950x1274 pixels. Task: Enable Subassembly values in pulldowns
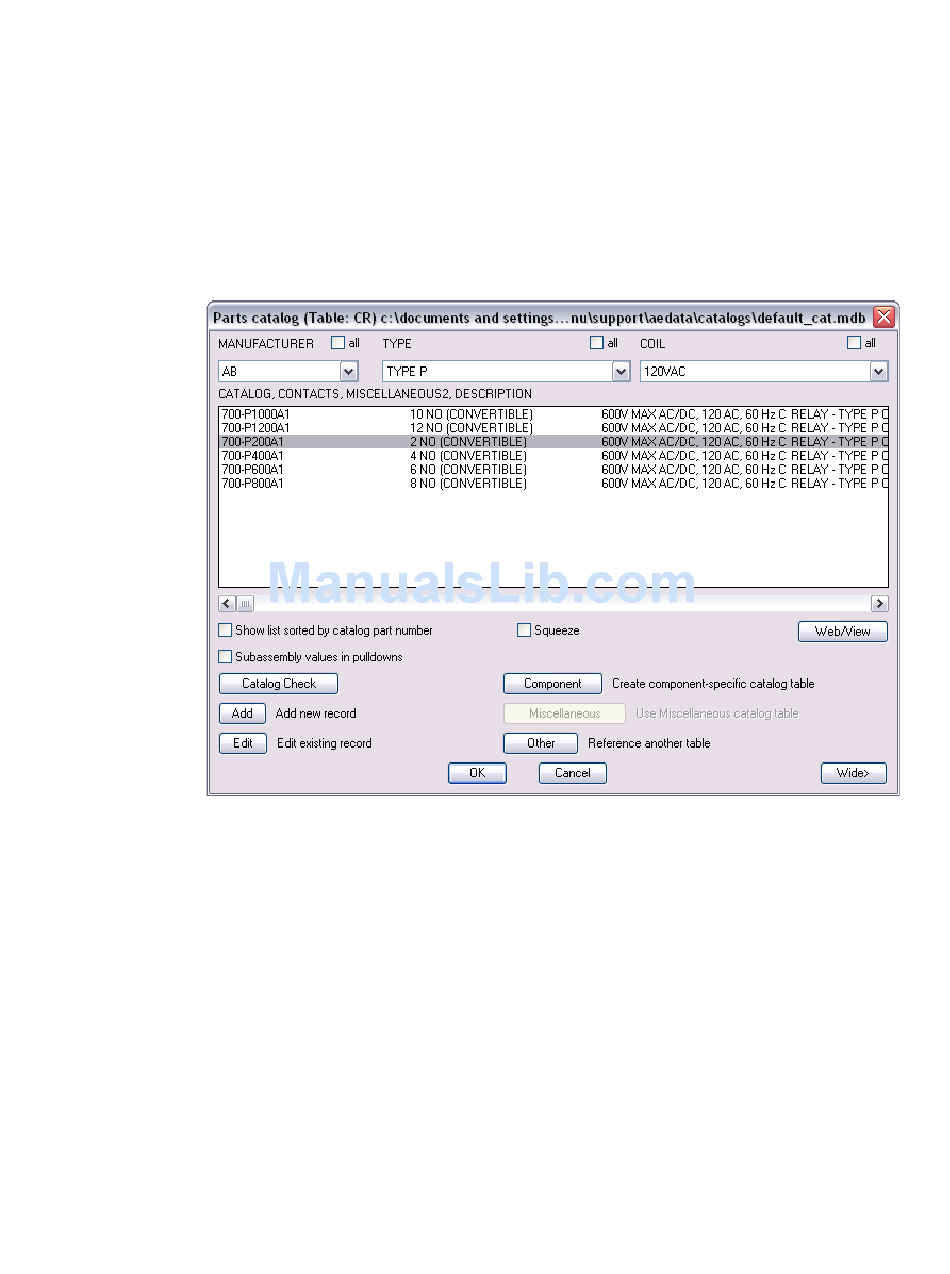coord(225,657)
